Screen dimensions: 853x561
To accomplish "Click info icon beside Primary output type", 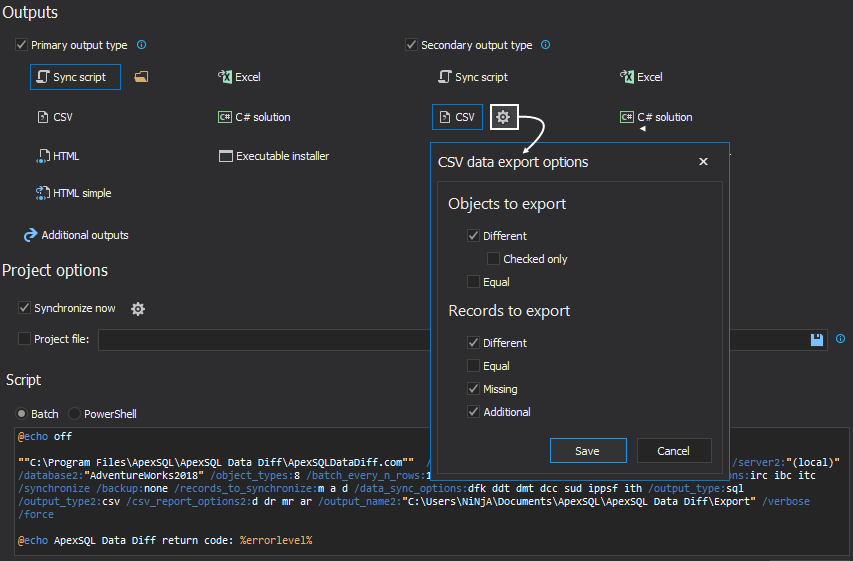I will tap(141, 45).
